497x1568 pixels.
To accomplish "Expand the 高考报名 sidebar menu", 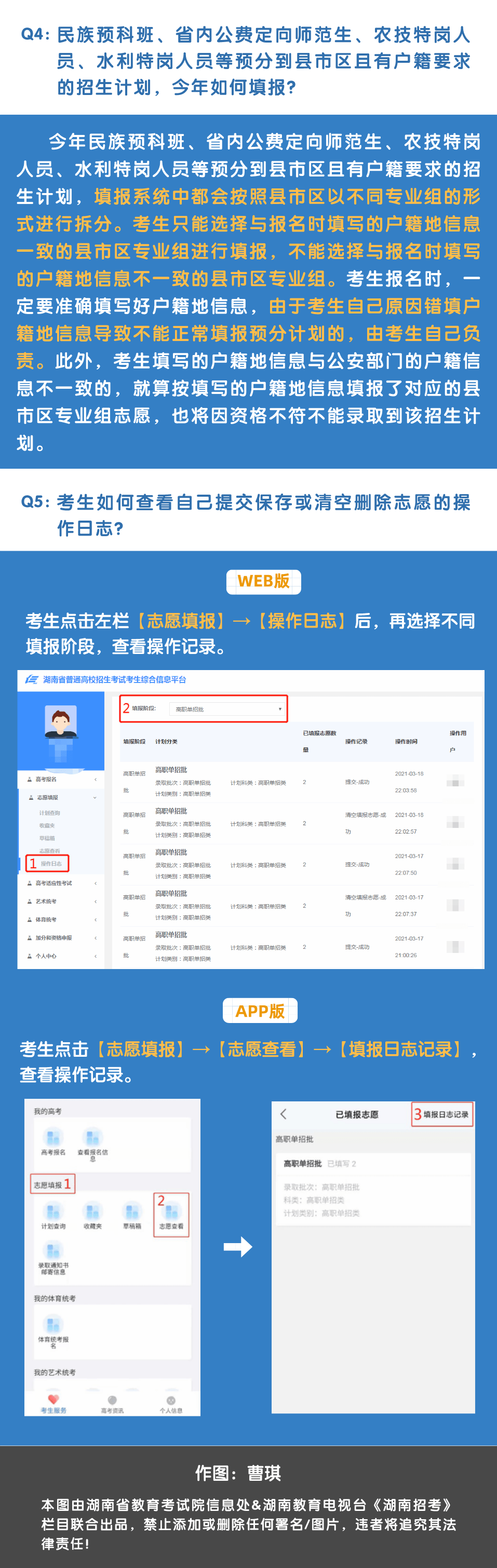I will click(x=61, y=779).
